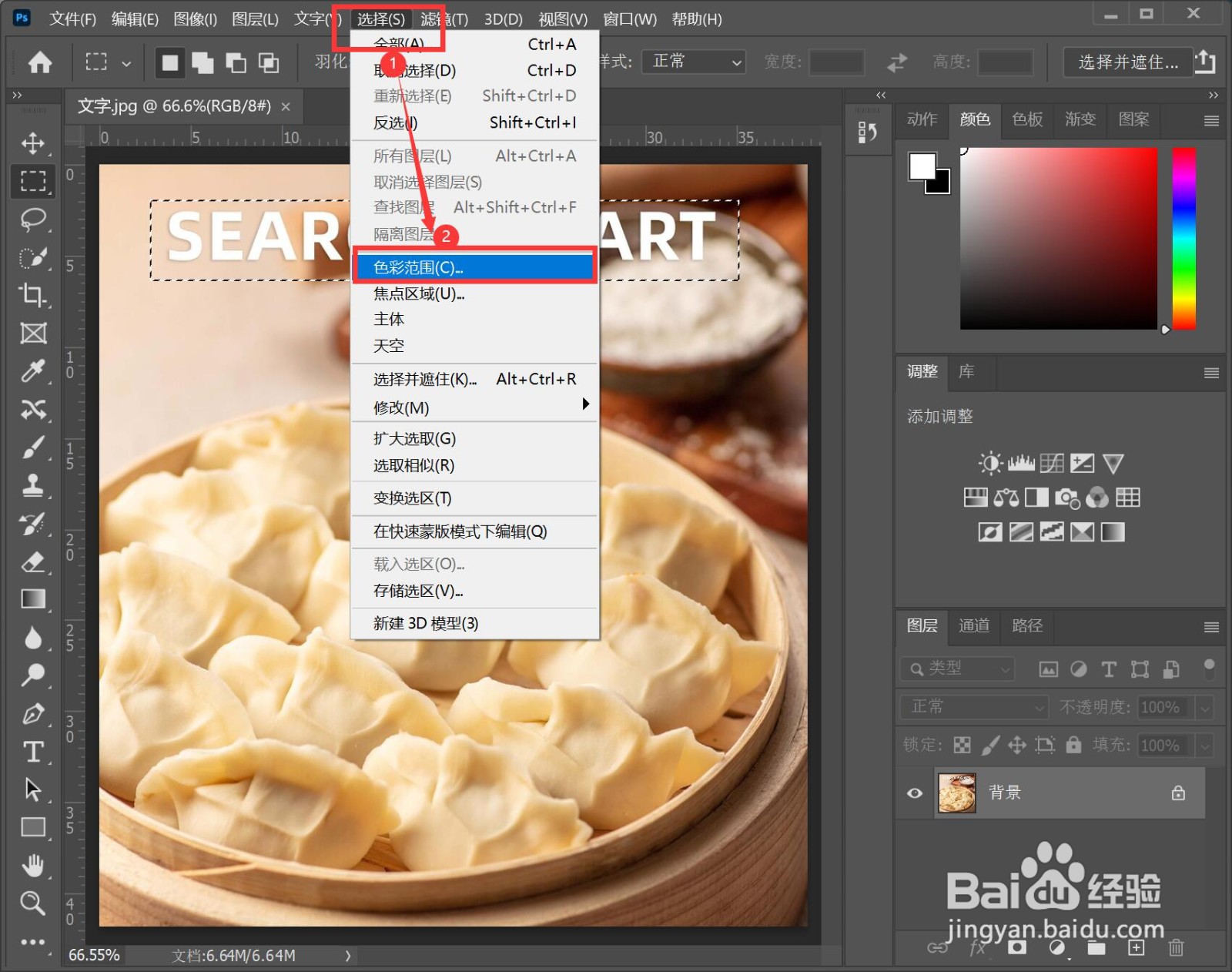Open the Layers panel options menu
The height and width of the screenshot is (972, 1232).
click(1211, 627)
